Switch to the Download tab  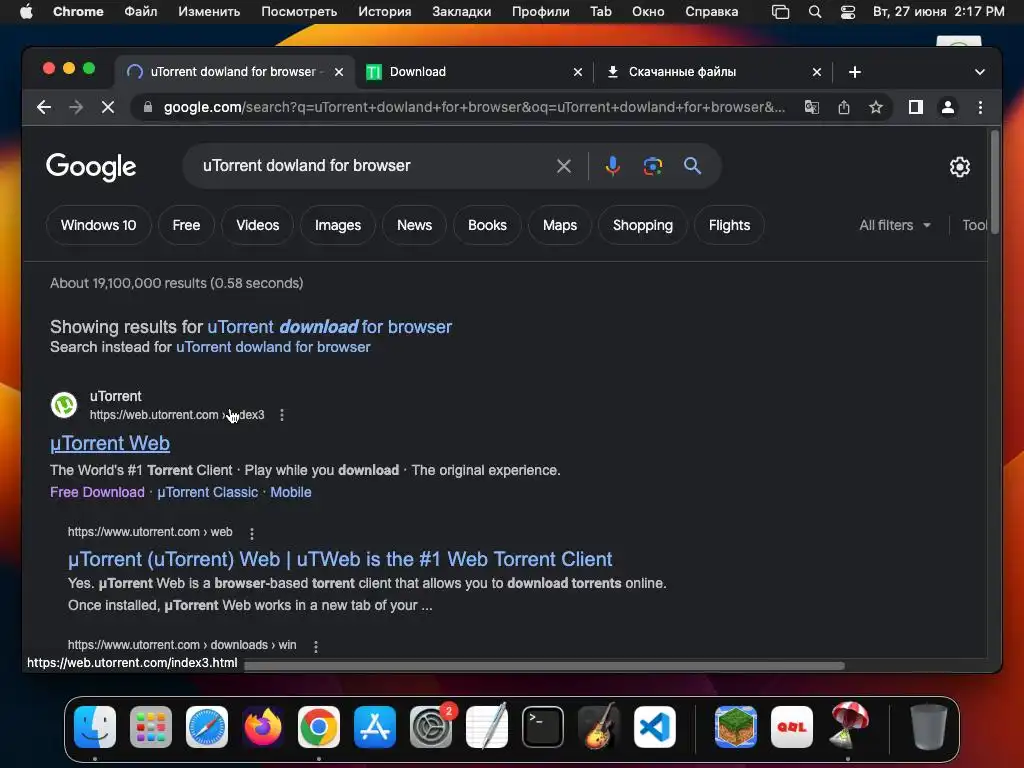point(474,72)
